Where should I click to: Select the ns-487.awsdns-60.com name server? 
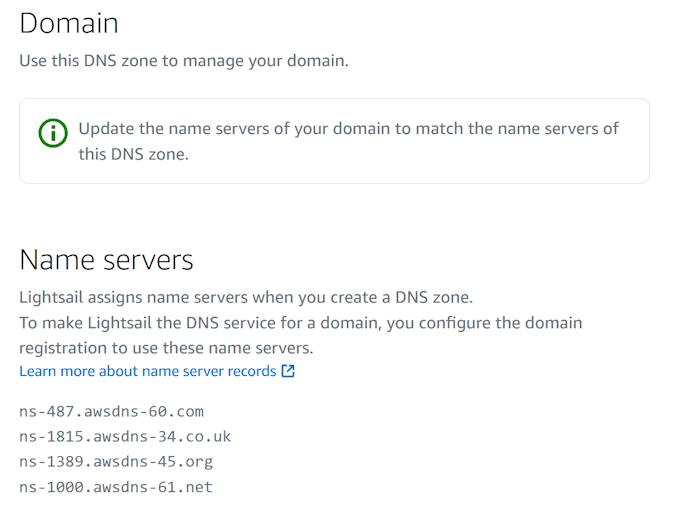coord(111,411)
